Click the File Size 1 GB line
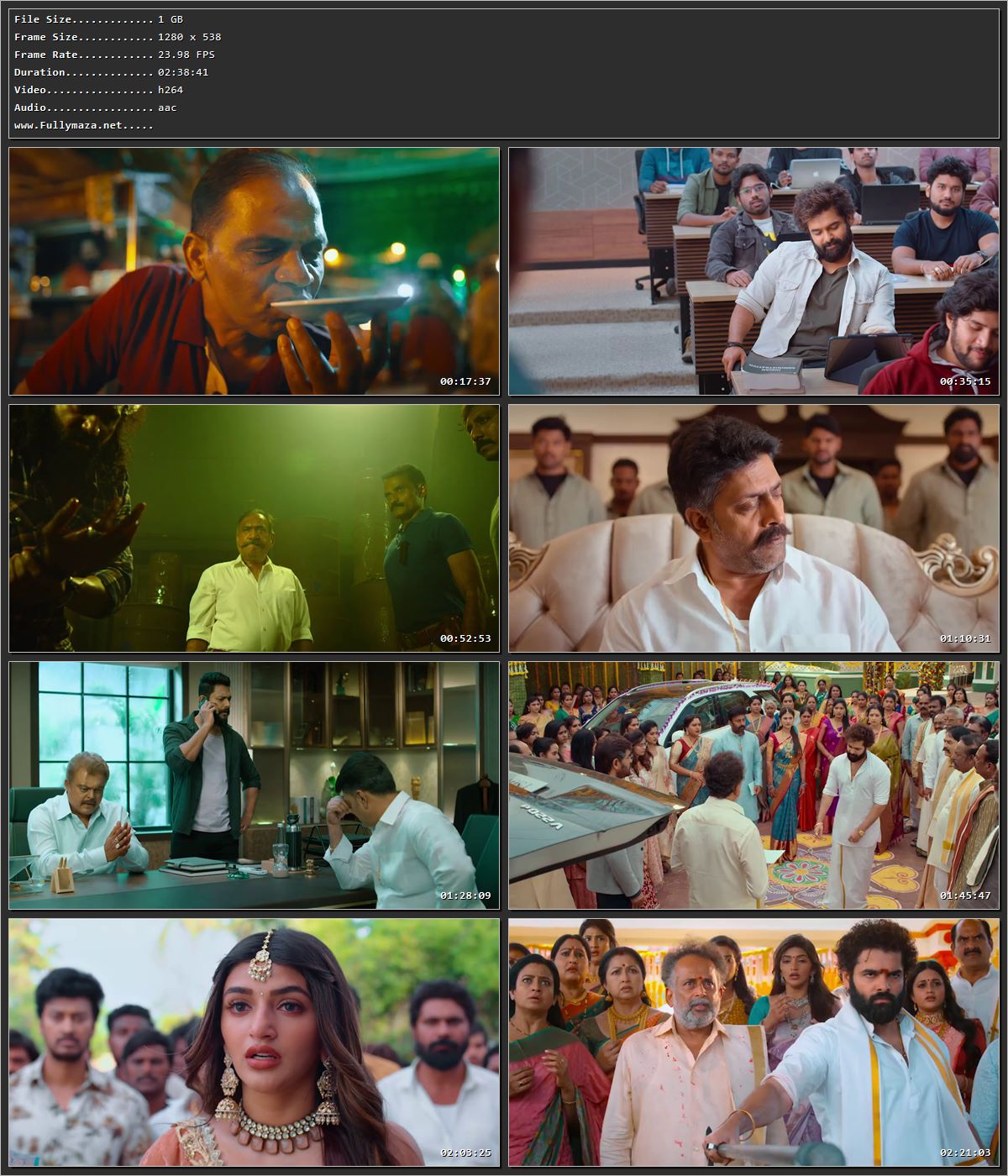 (98, 19)
